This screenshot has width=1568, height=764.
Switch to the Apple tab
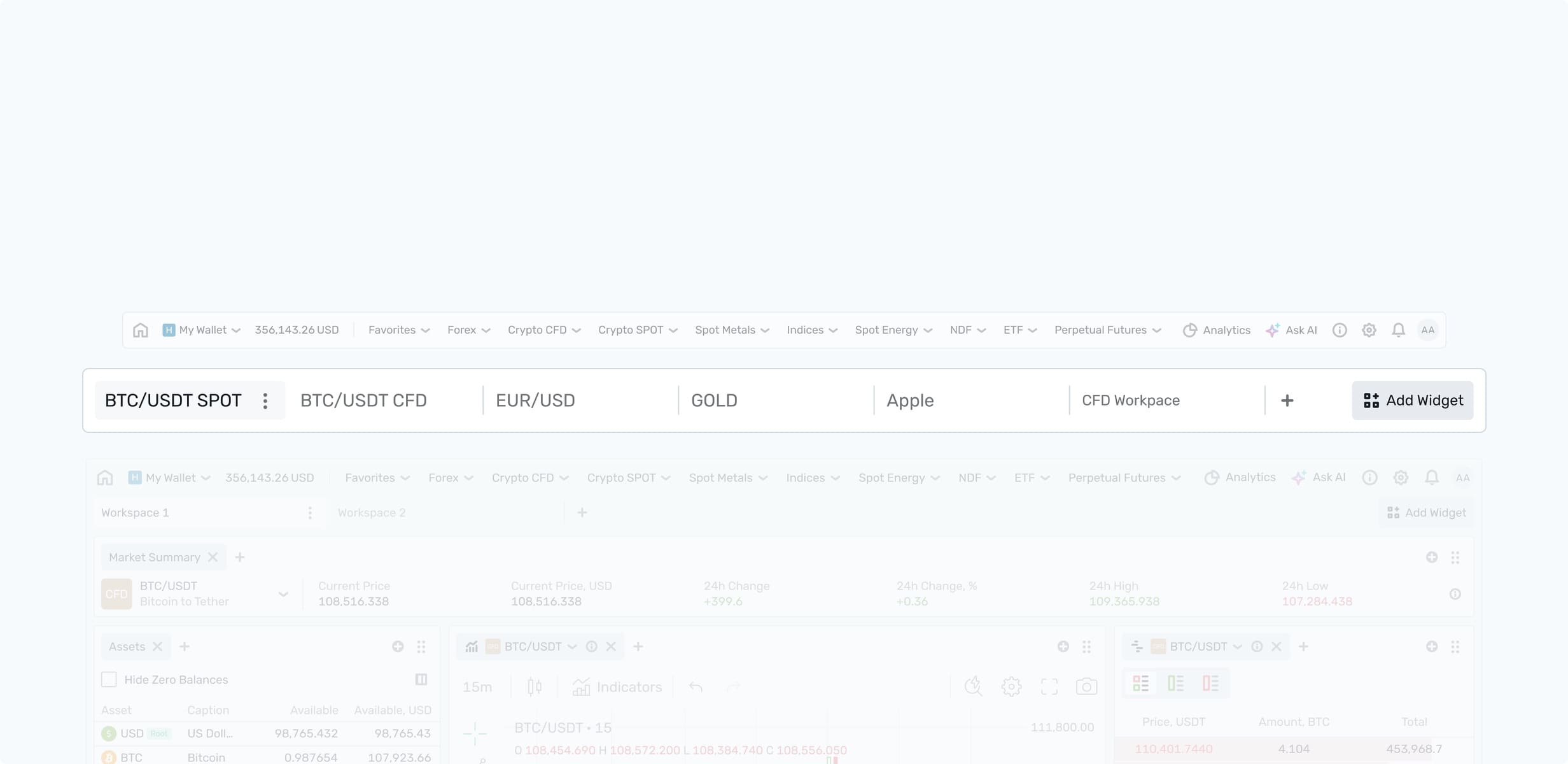click(x=910, y=400)
